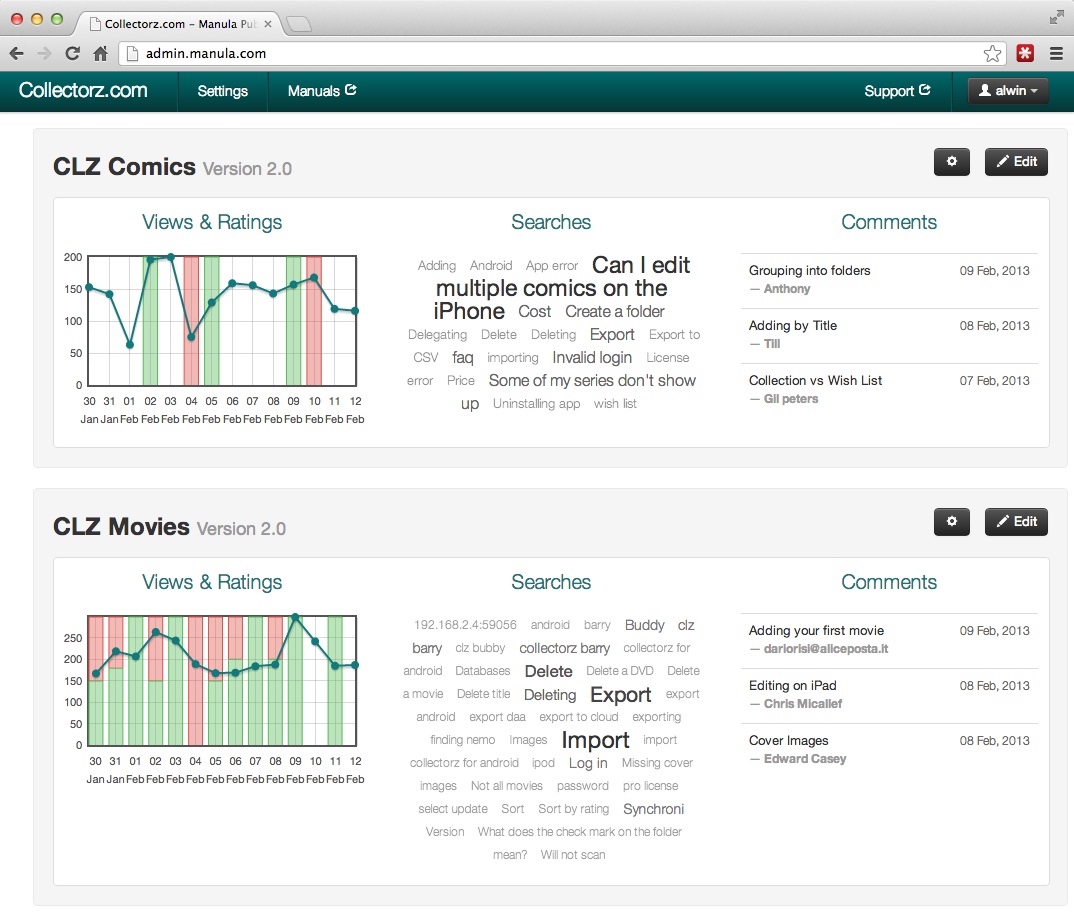Image resolution: width=1074 pixels, height=913 pixels.
Task: Click search term 'Sort by rating'
Action: [573, 809]
